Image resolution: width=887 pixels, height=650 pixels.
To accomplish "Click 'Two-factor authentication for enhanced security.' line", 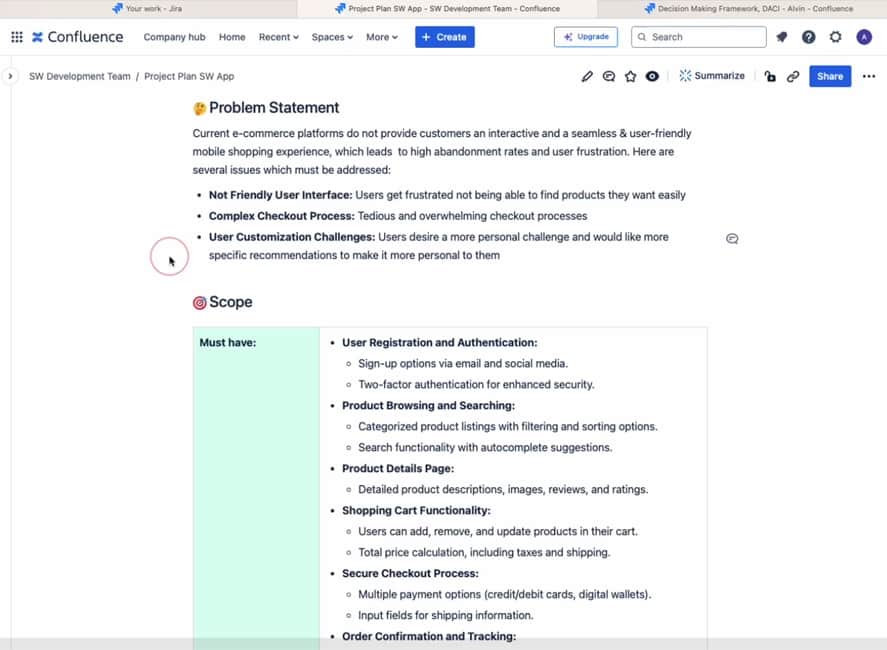I will (476, 385).
